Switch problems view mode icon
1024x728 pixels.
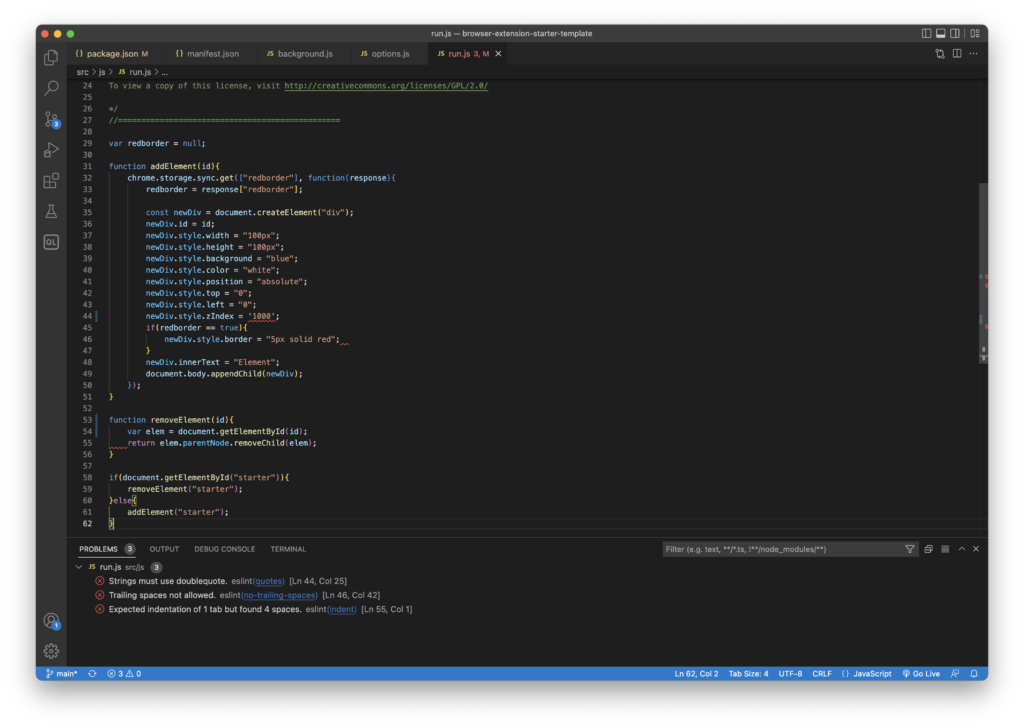pyautogui.click(x=945, y=549)
